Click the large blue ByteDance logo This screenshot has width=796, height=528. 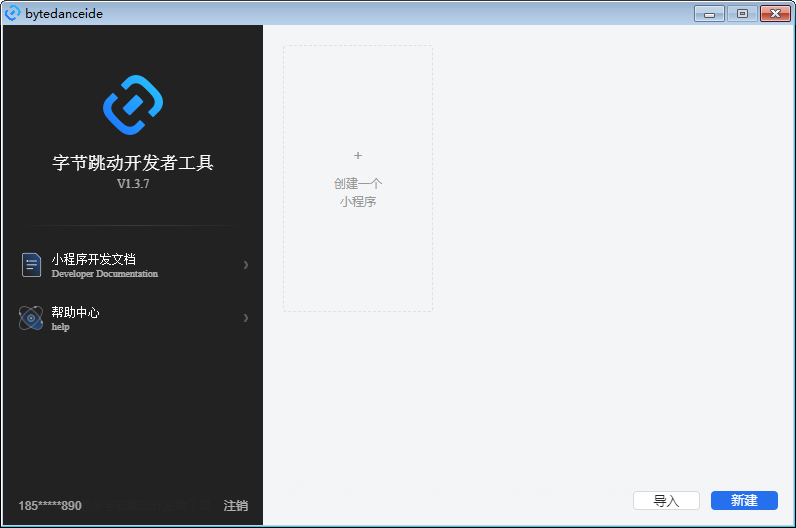(x=133, y=104)
